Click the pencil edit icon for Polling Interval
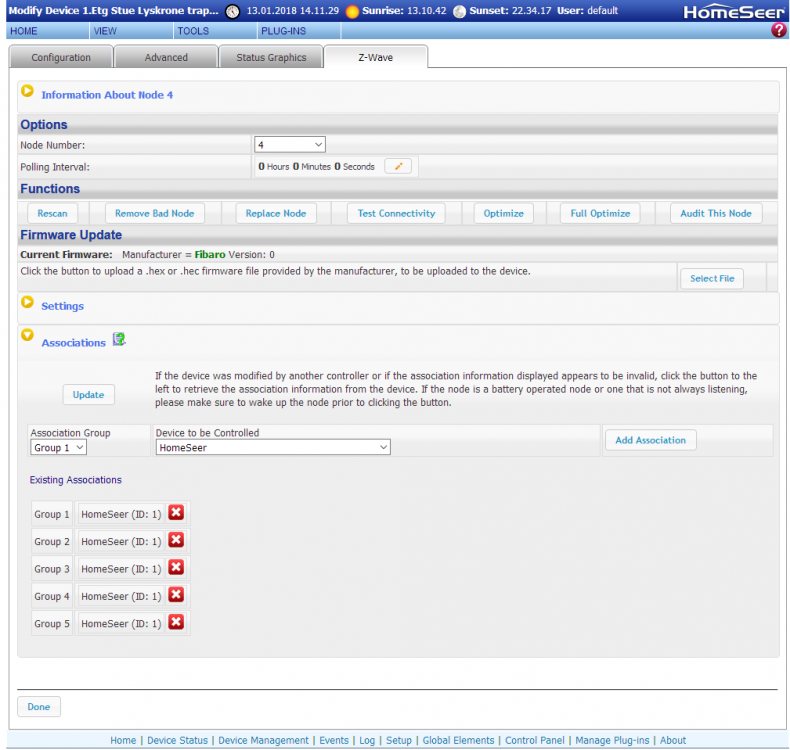 click(x=398, y=167)
